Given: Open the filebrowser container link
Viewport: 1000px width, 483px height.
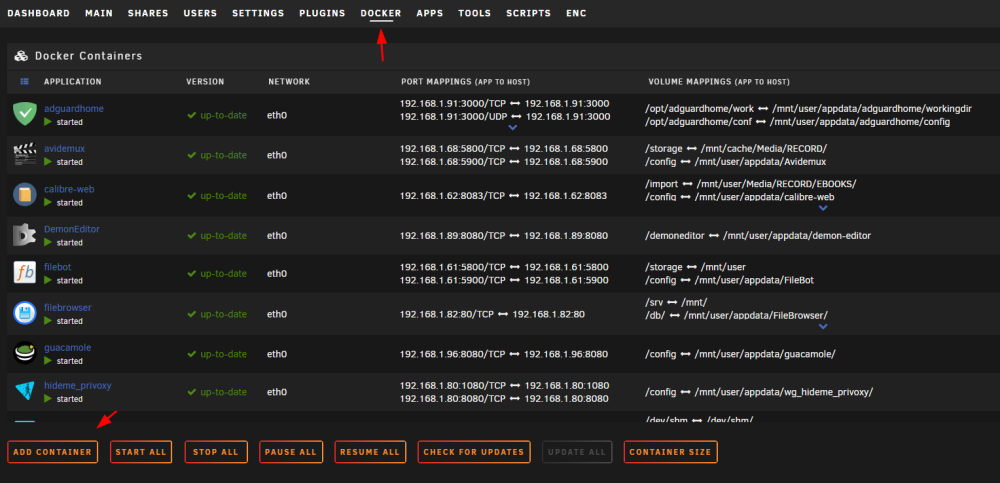Looking at the screenshot, I should (x=68, y=308).
